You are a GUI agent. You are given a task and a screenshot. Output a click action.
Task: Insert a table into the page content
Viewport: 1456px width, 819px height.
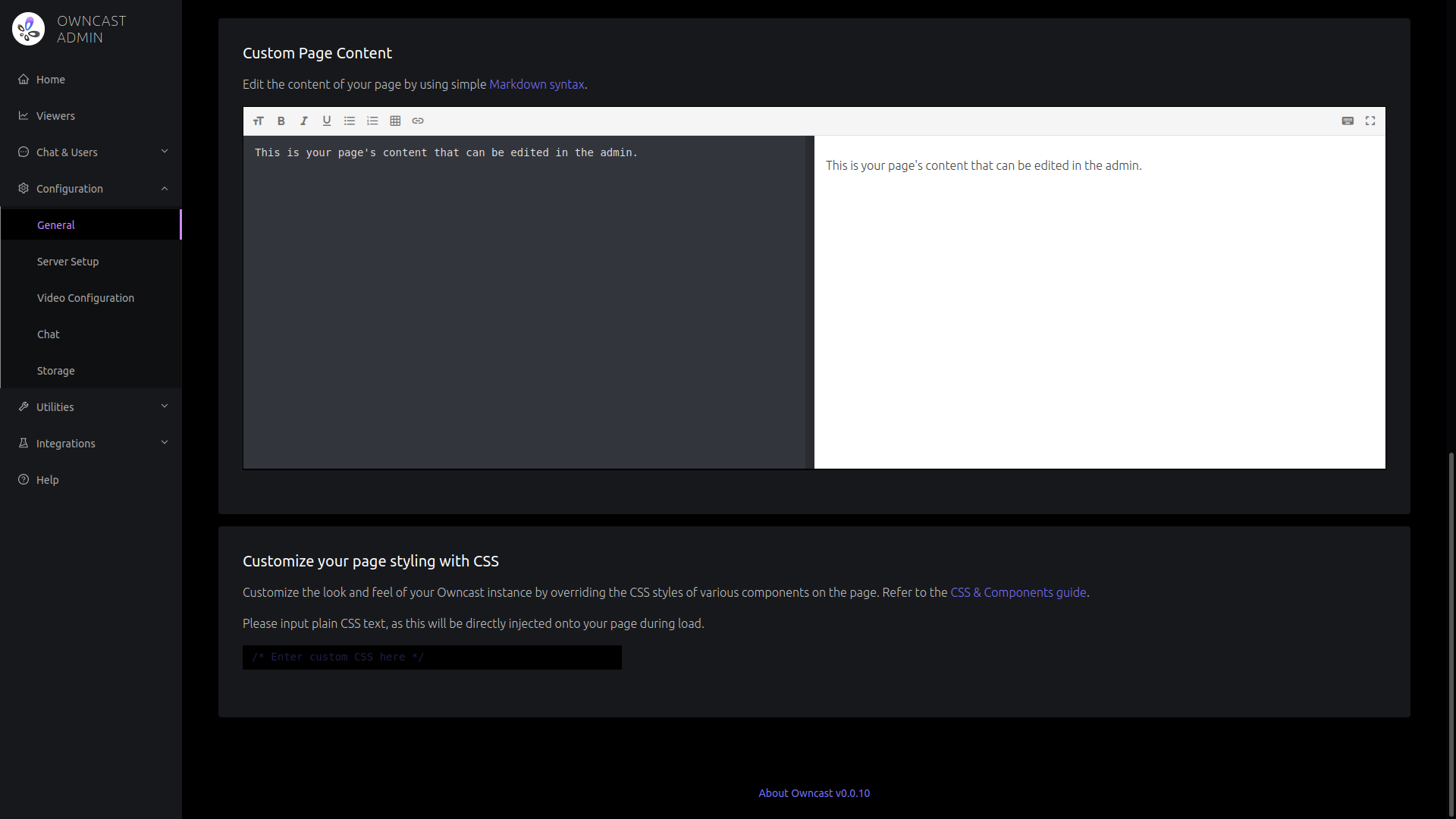coord(394,121)
